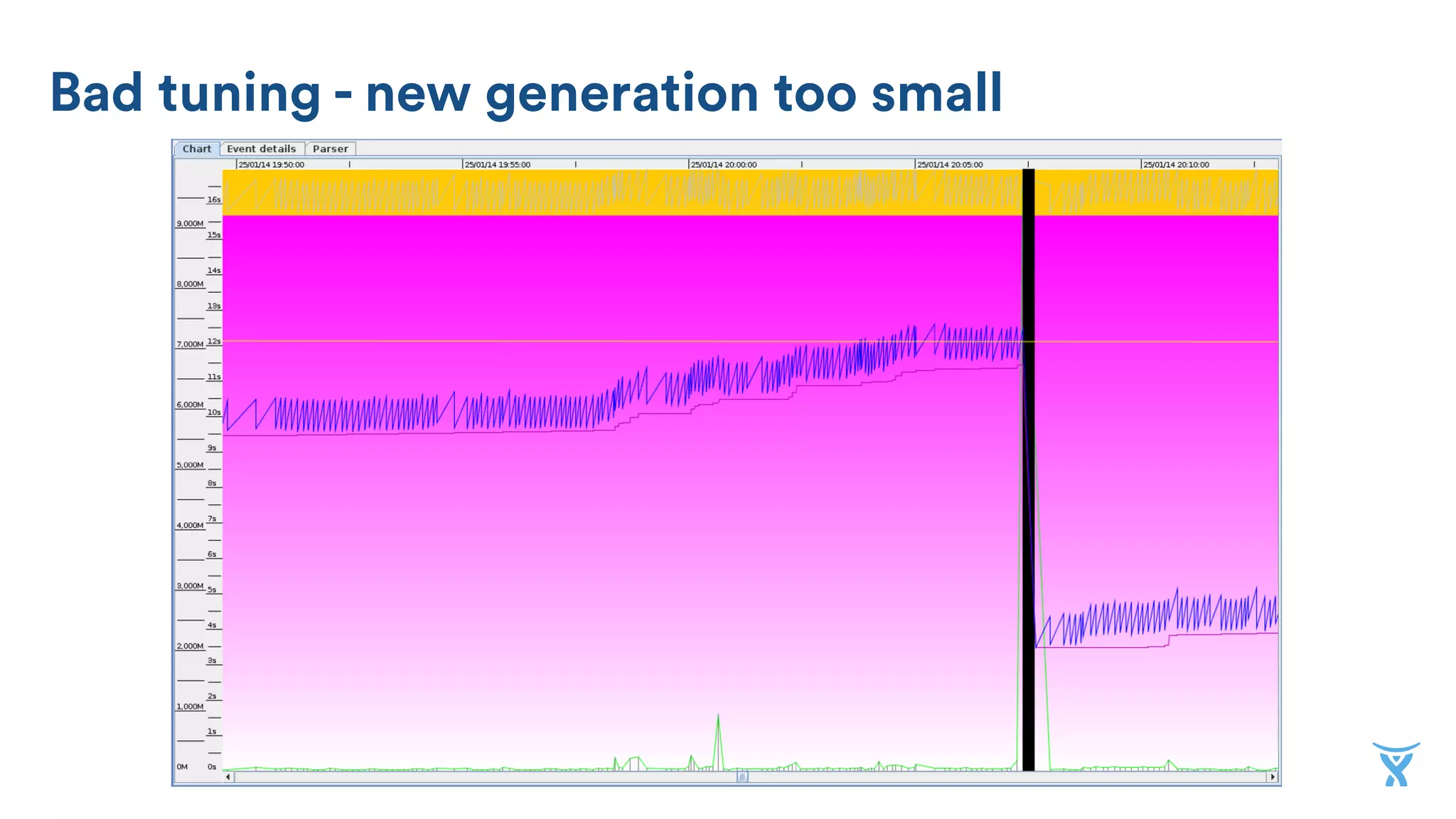Click the orange-yellow band atop the chart
1456x819 pixels.
pyautogui.click(x=640, y=193)
